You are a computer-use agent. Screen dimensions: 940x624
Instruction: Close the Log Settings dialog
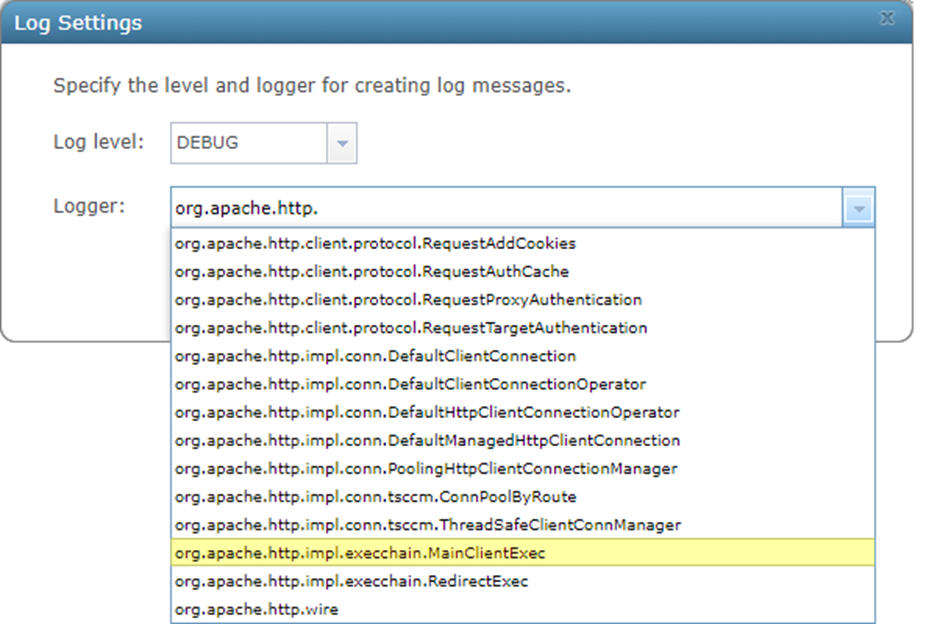(887, 19)
